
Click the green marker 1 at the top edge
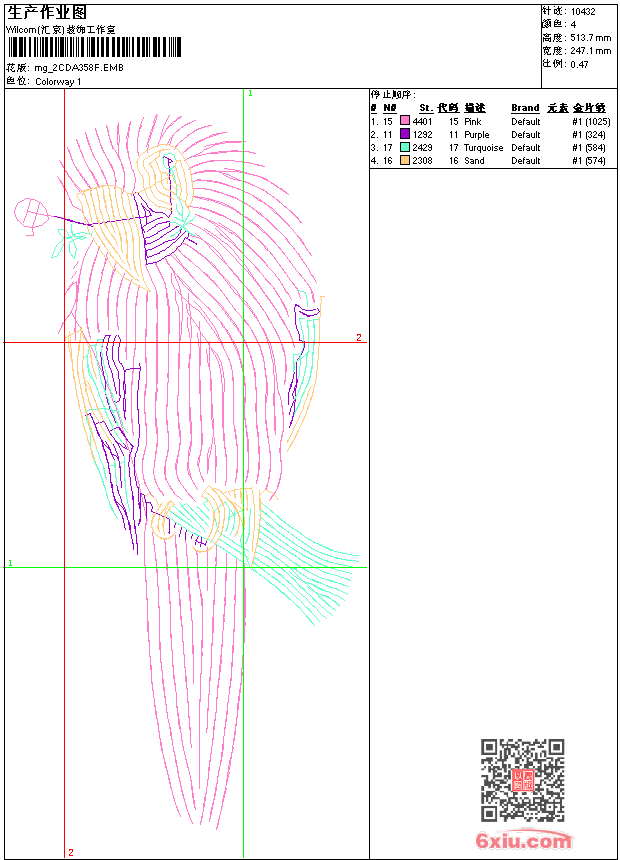tap(250, 93)
